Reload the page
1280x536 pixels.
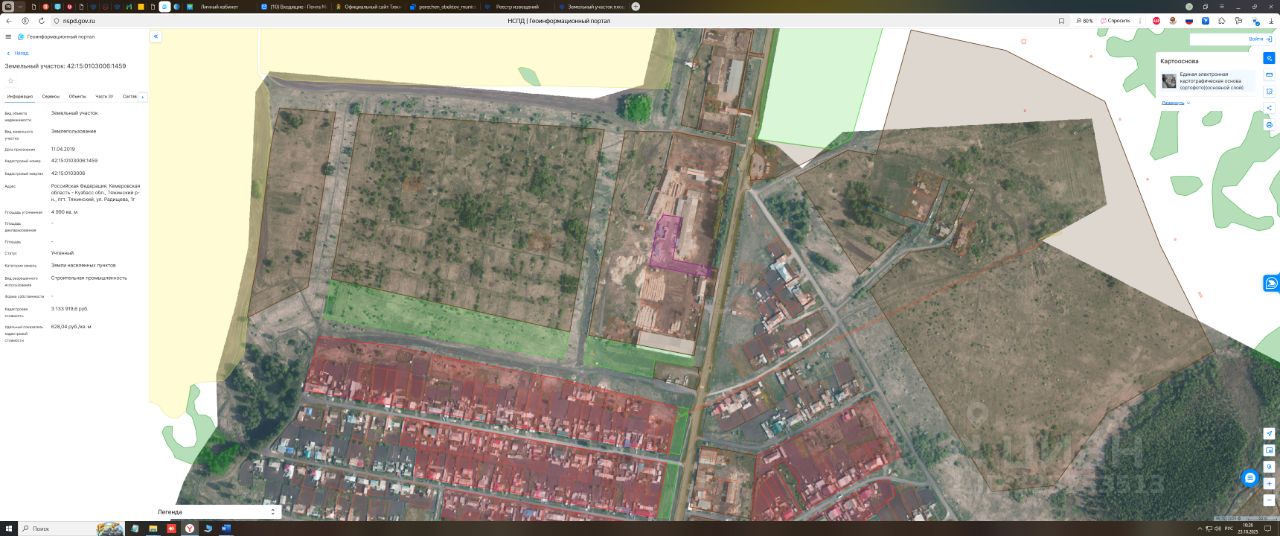click(41, 20)
